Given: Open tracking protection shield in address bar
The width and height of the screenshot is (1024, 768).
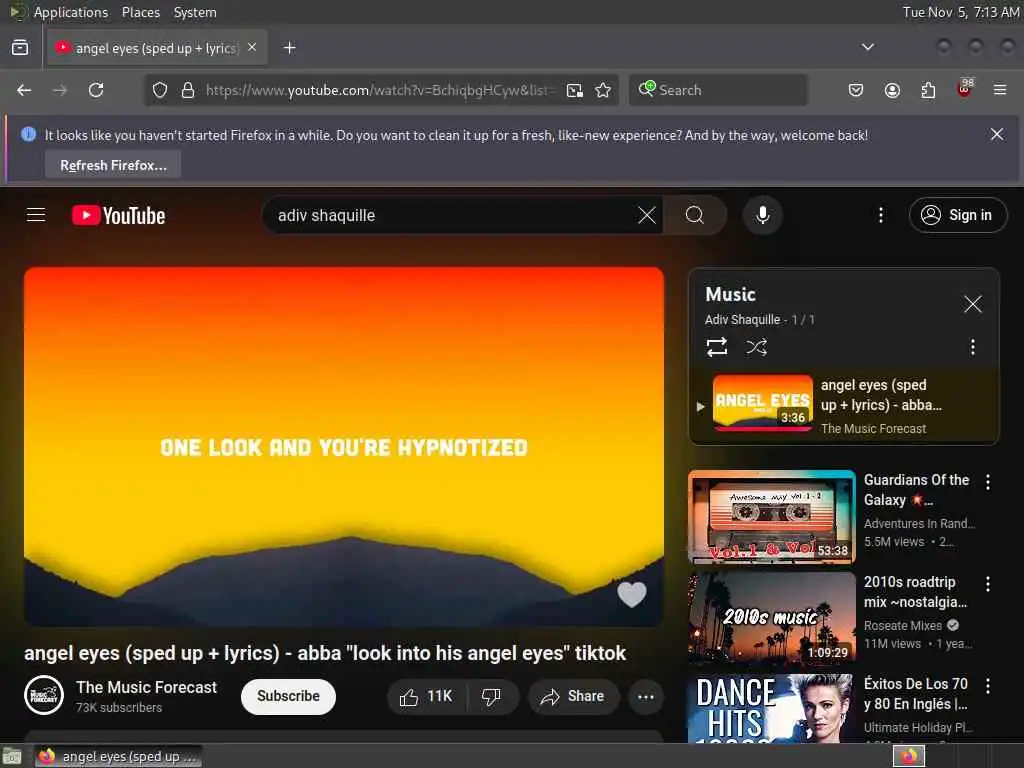Looking at the screenshot, I should 160,90.
